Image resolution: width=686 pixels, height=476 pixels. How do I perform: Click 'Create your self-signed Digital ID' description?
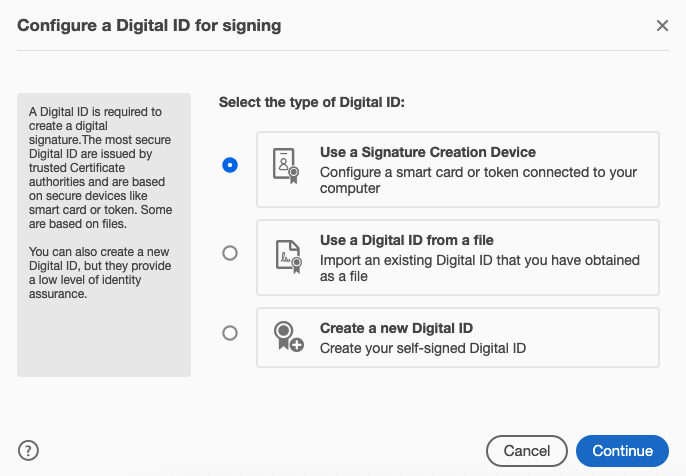pos(422,348)
